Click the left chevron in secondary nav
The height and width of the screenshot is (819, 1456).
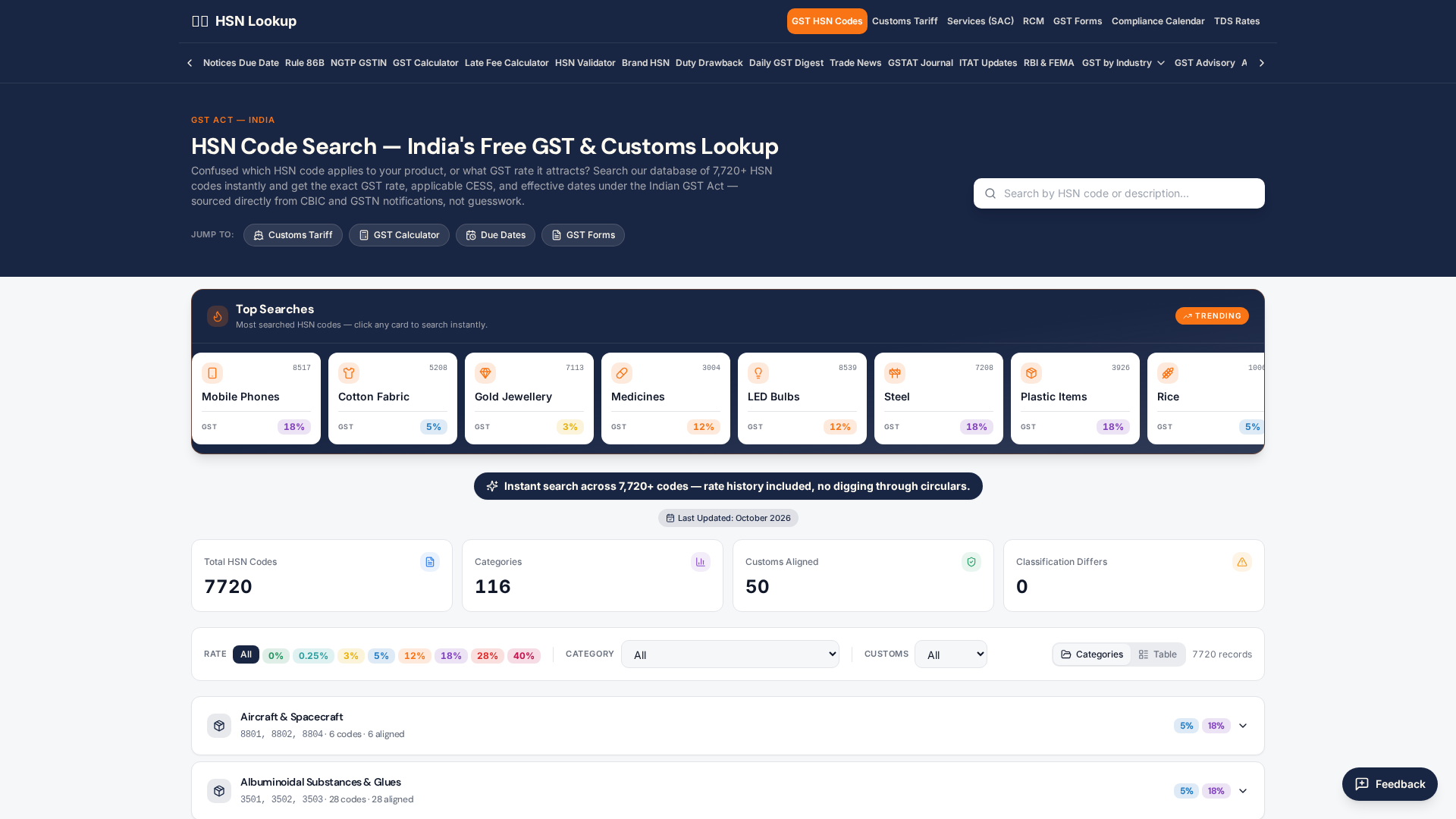(x=190, y=63)
